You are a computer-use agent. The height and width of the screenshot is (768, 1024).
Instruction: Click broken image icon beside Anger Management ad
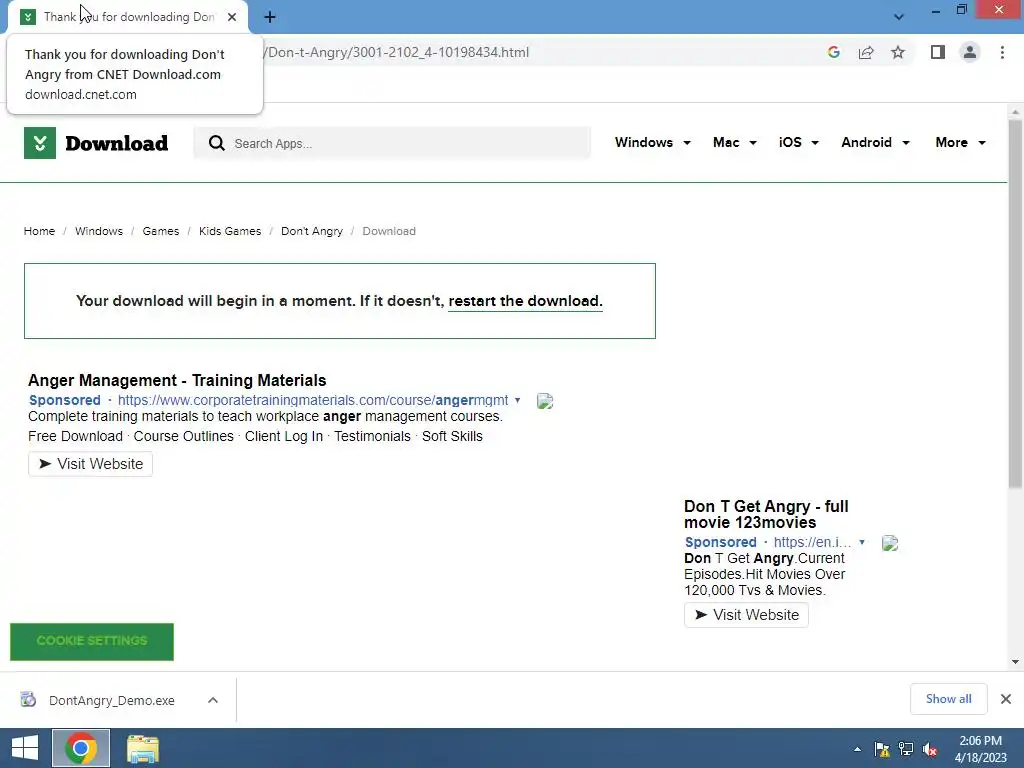(545, 401)
